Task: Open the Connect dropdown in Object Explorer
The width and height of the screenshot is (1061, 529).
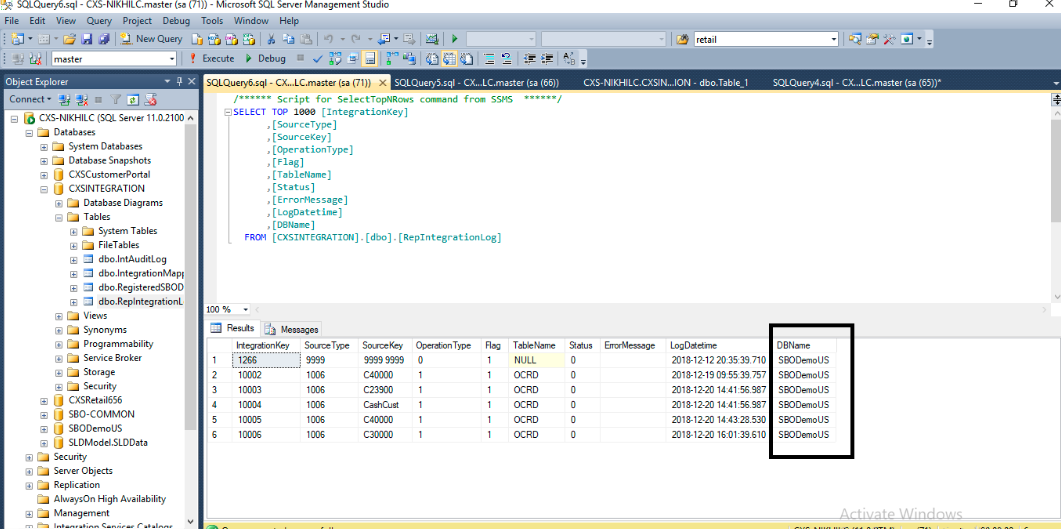Action: 30,99
